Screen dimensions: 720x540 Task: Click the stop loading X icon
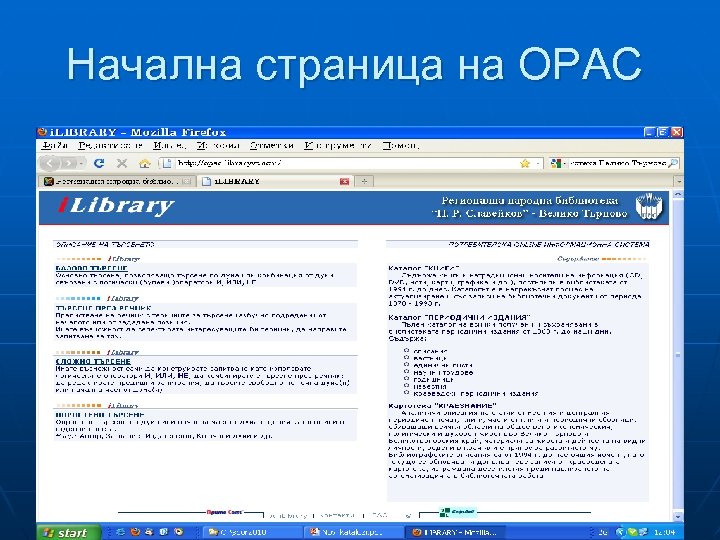coord(122,163)
